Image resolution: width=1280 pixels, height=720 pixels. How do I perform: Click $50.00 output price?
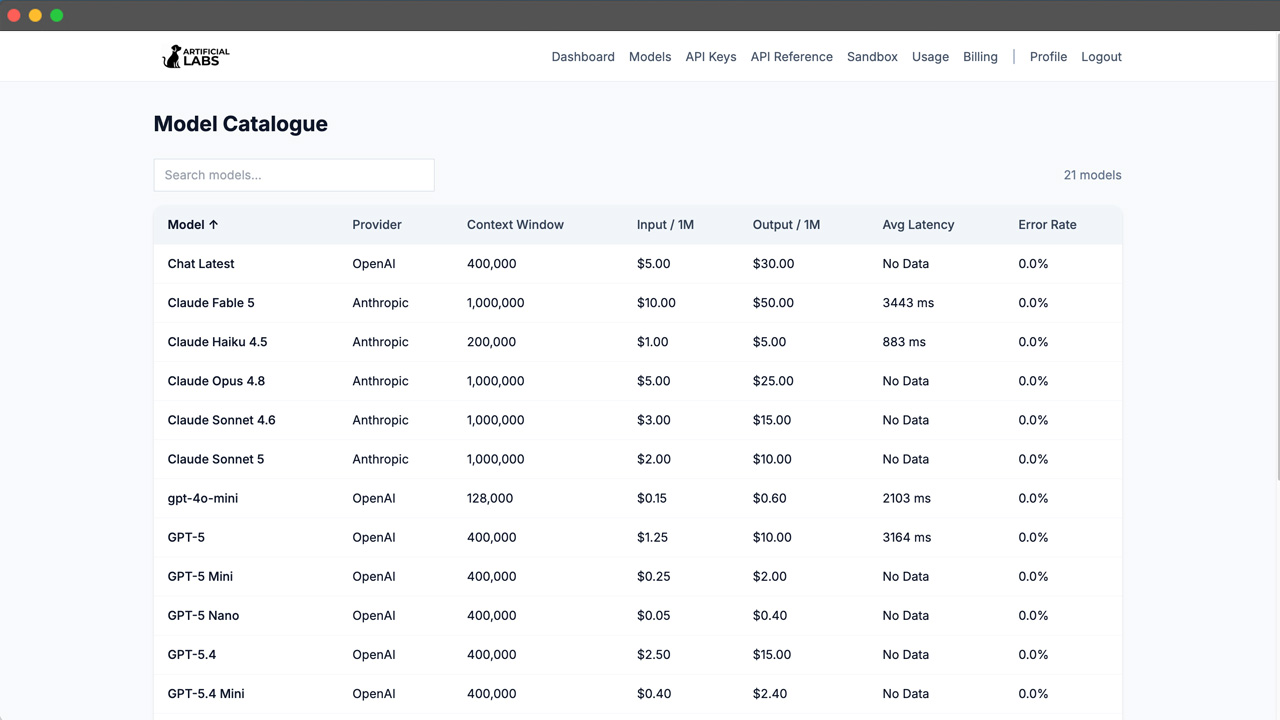pos(773,303)
